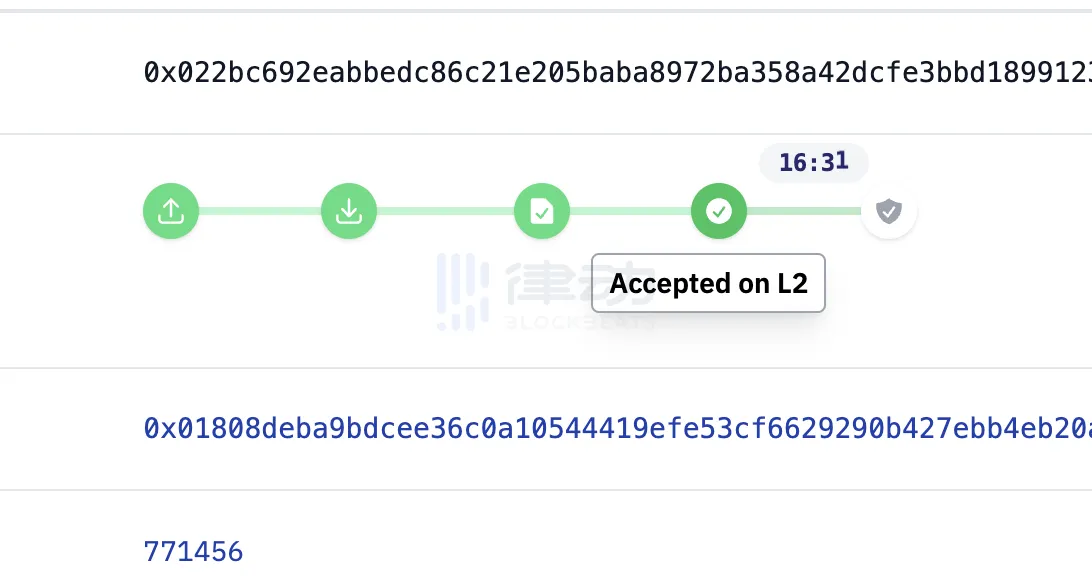Click the small BLOCKBEATS watermark caption
1092x584 pixels.
(x=560, y=323)
